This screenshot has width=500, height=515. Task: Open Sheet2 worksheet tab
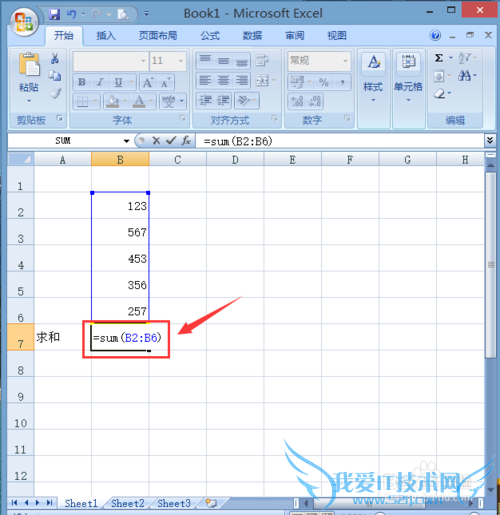pyautogui.click(x=128, y=503)
